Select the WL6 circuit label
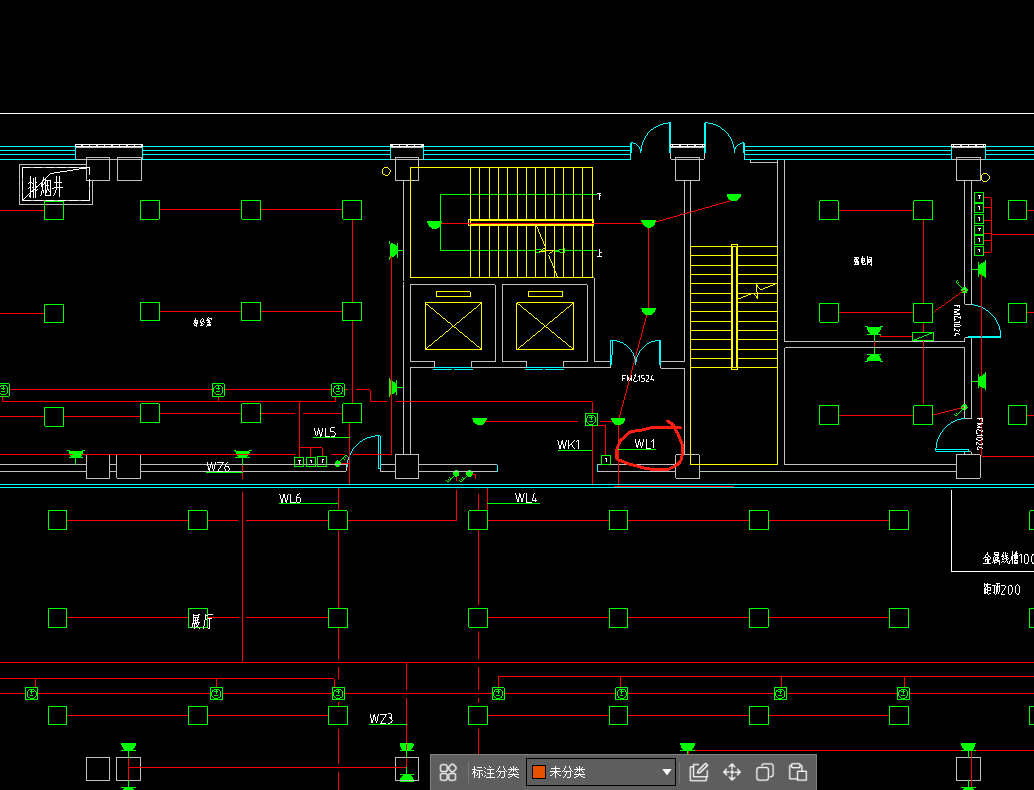This screenshot has height=790, width=1034. point(290,499)
